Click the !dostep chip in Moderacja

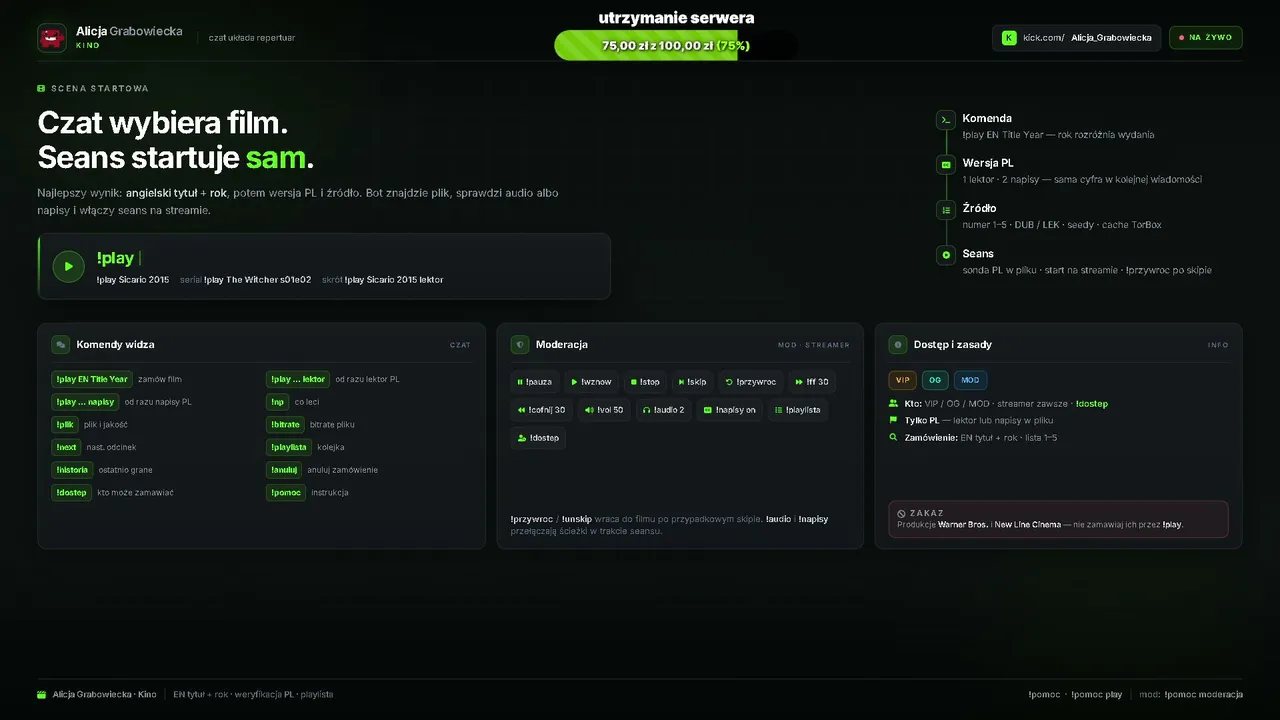coord(538,438)
